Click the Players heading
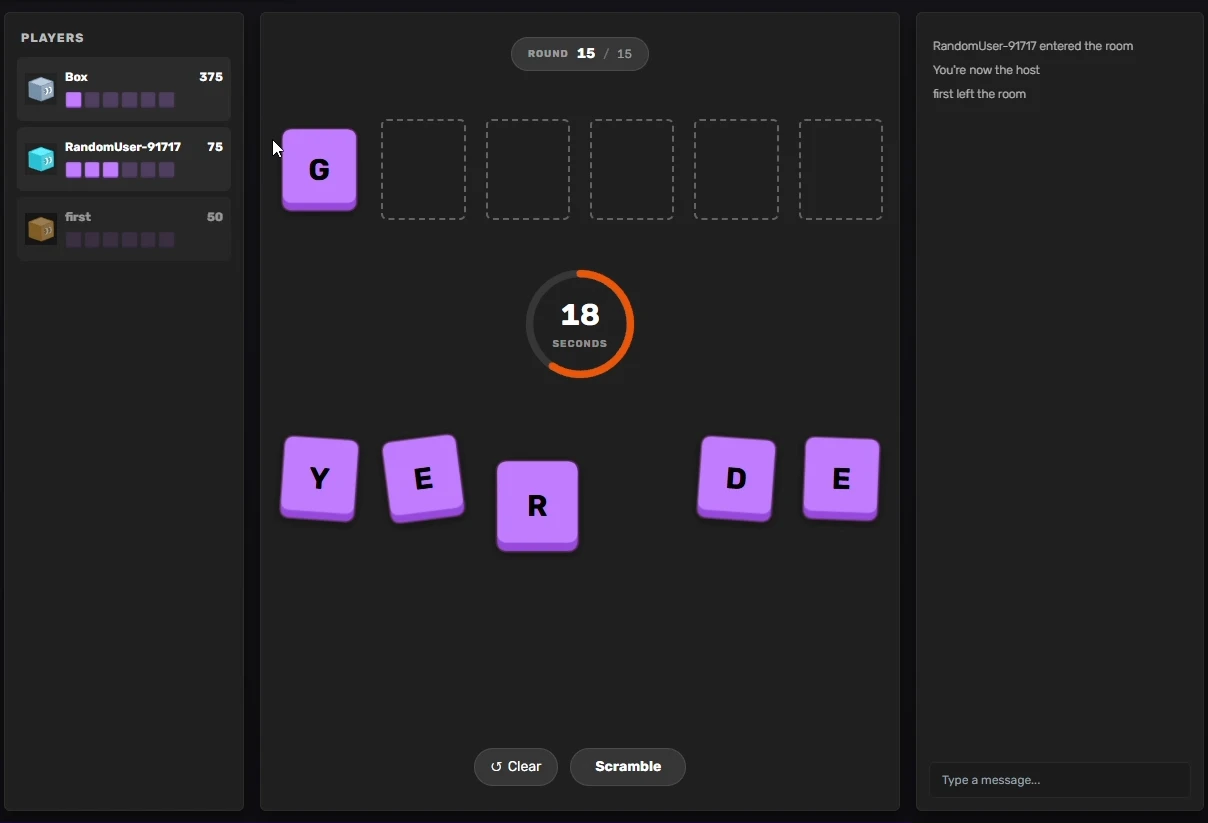This screenshot has width=1208, height=823. [52, 38]
